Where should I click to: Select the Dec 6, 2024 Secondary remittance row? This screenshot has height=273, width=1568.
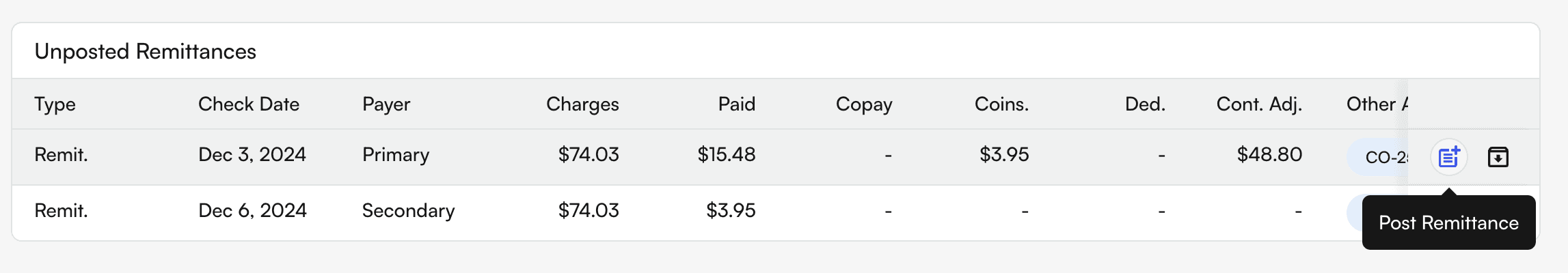pos(478,211)
